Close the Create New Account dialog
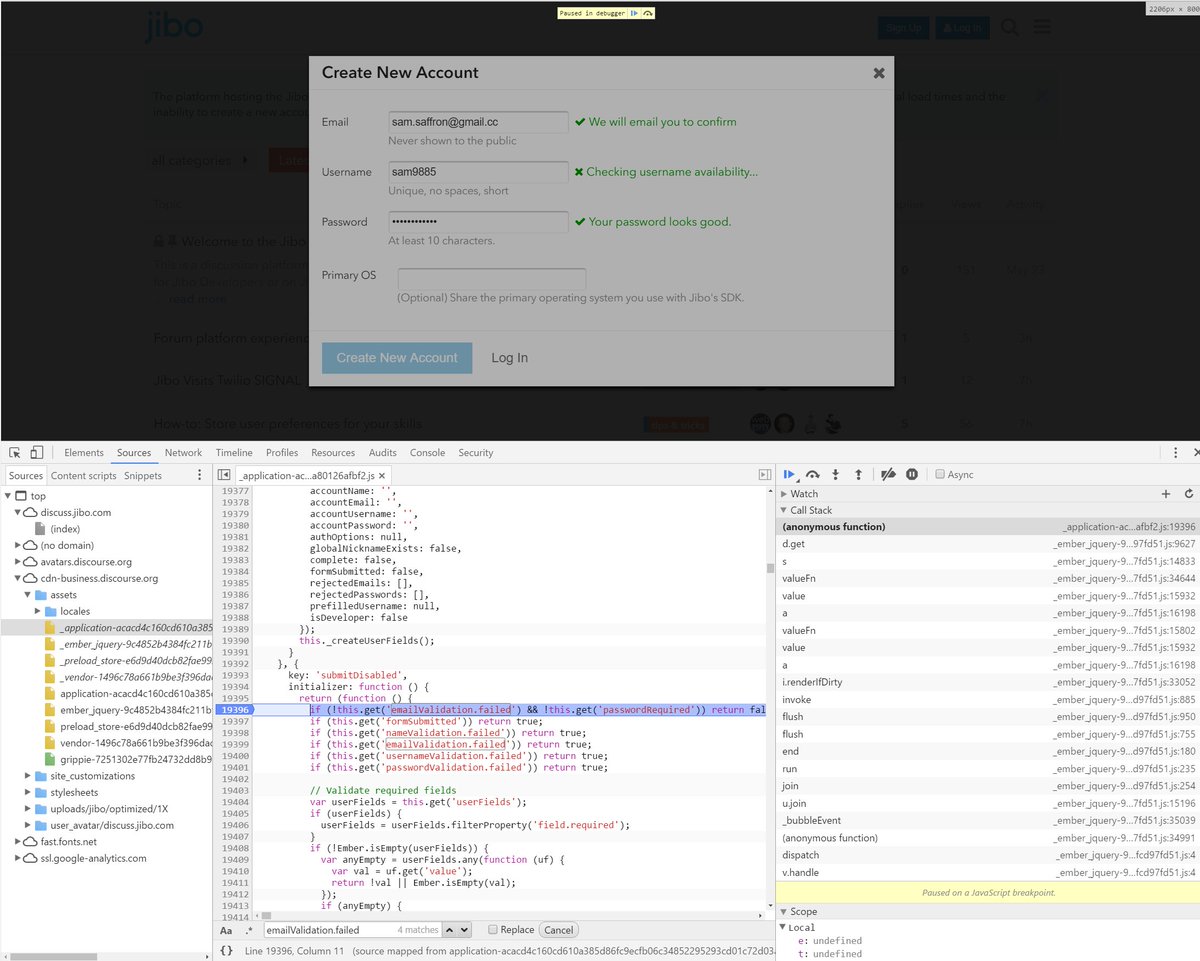 pyautogui.click(x=879, y=73)
